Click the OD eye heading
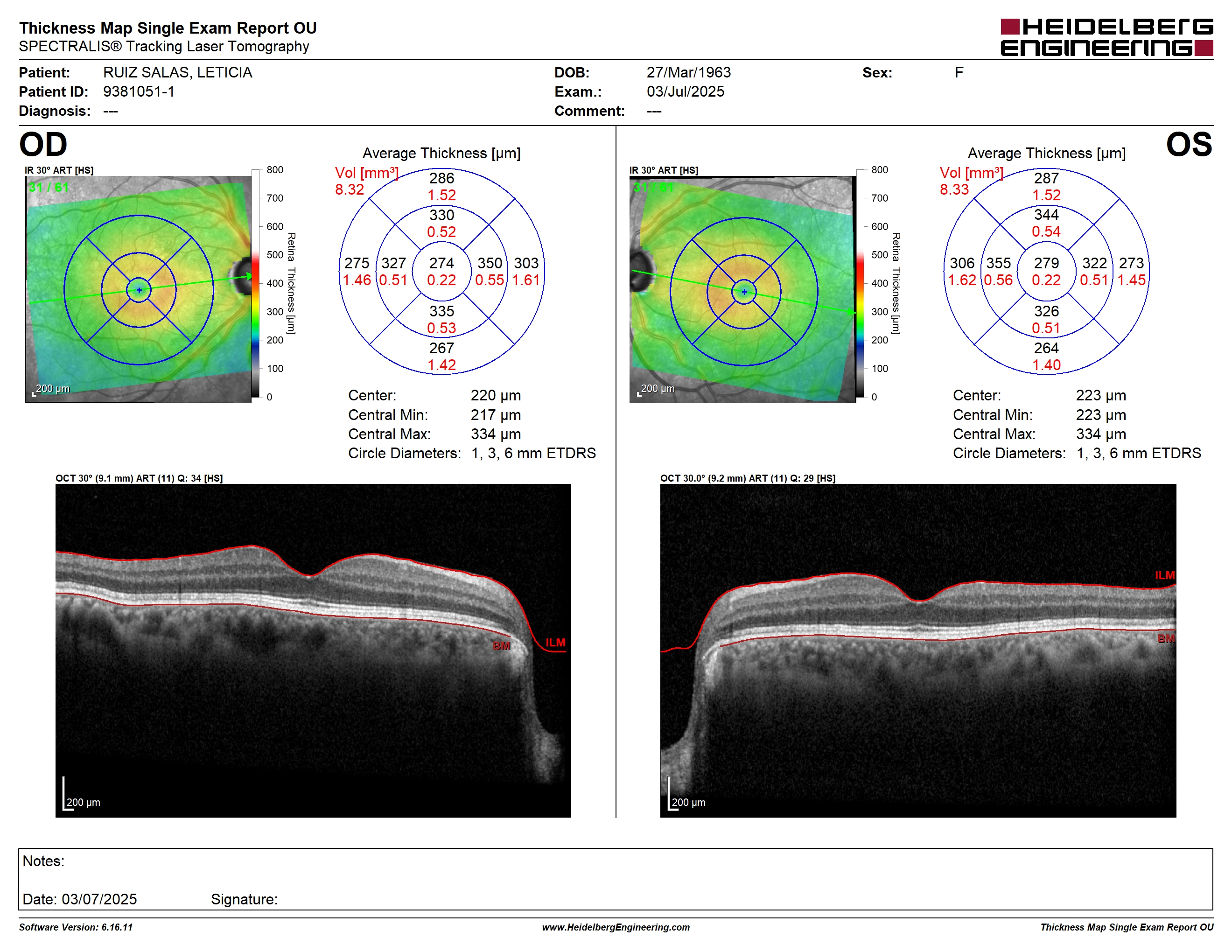 tap(43, 144)
